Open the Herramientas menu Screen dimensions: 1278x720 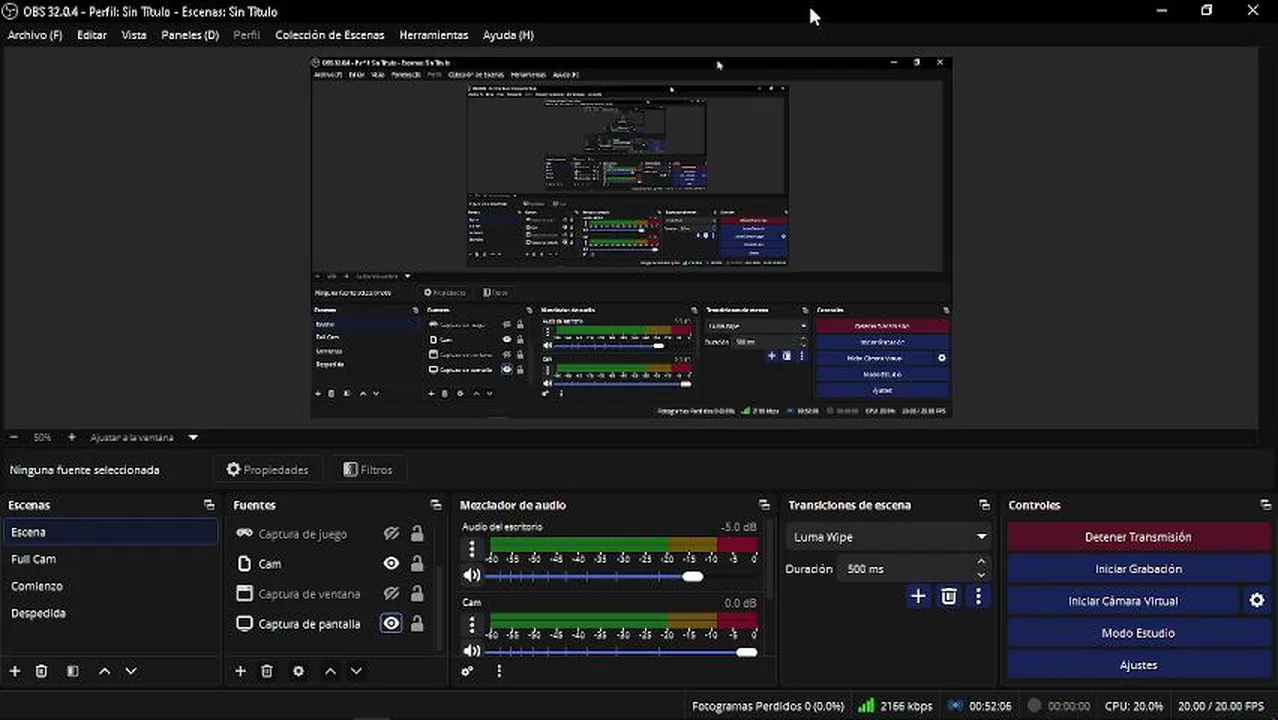433,35
